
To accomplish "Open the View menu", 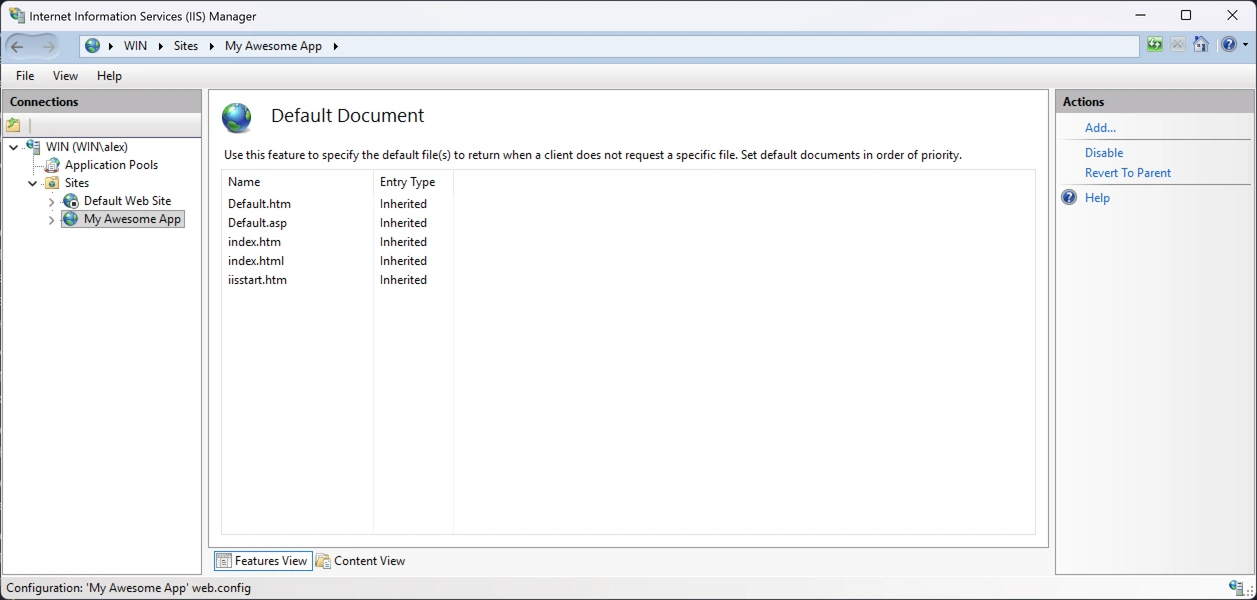I will coord(65,76).
